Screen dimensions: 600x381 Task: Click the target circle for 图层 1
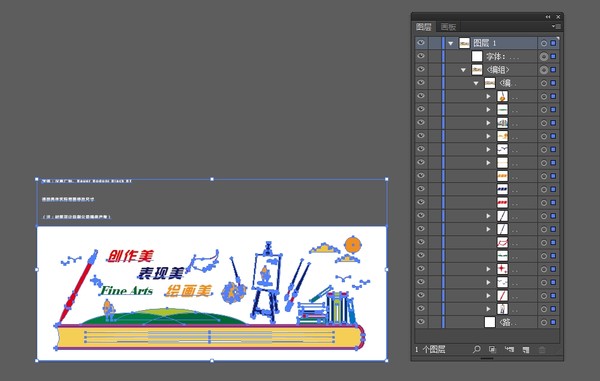543,43
